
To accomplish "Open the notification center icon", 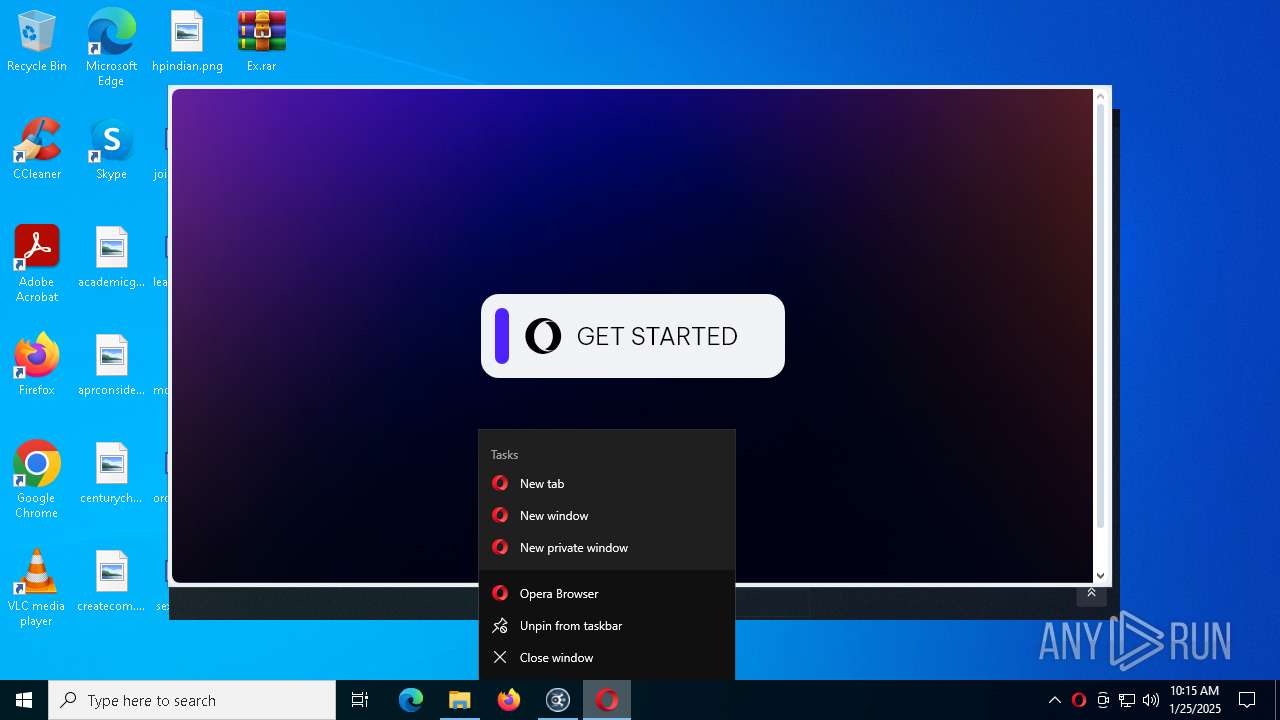I will coord(1247,700).
